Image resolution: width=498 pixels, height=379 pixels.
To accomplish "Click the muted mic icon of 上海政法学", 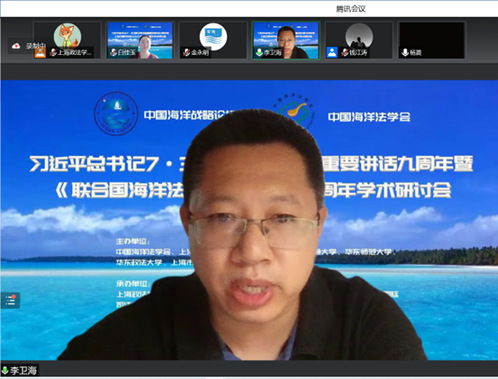I will (53, 52).
